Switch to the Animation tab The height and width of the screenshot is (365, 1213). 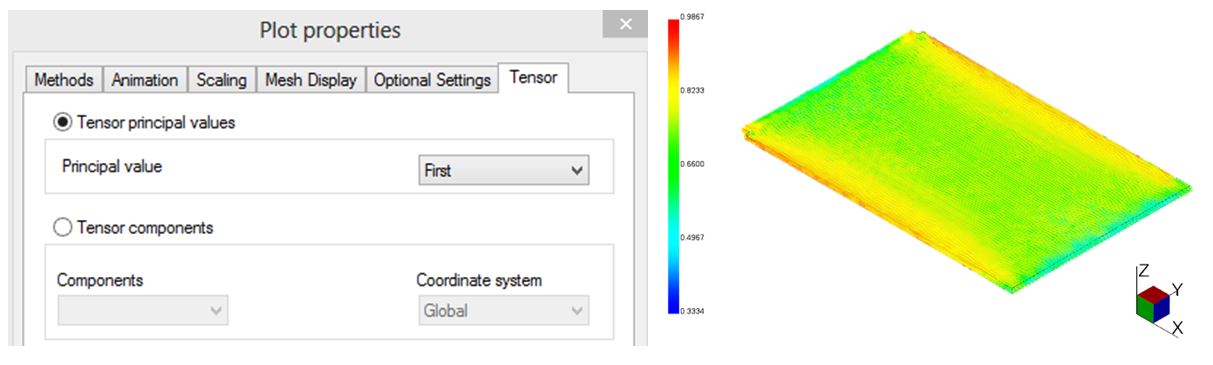coord(145,80)
